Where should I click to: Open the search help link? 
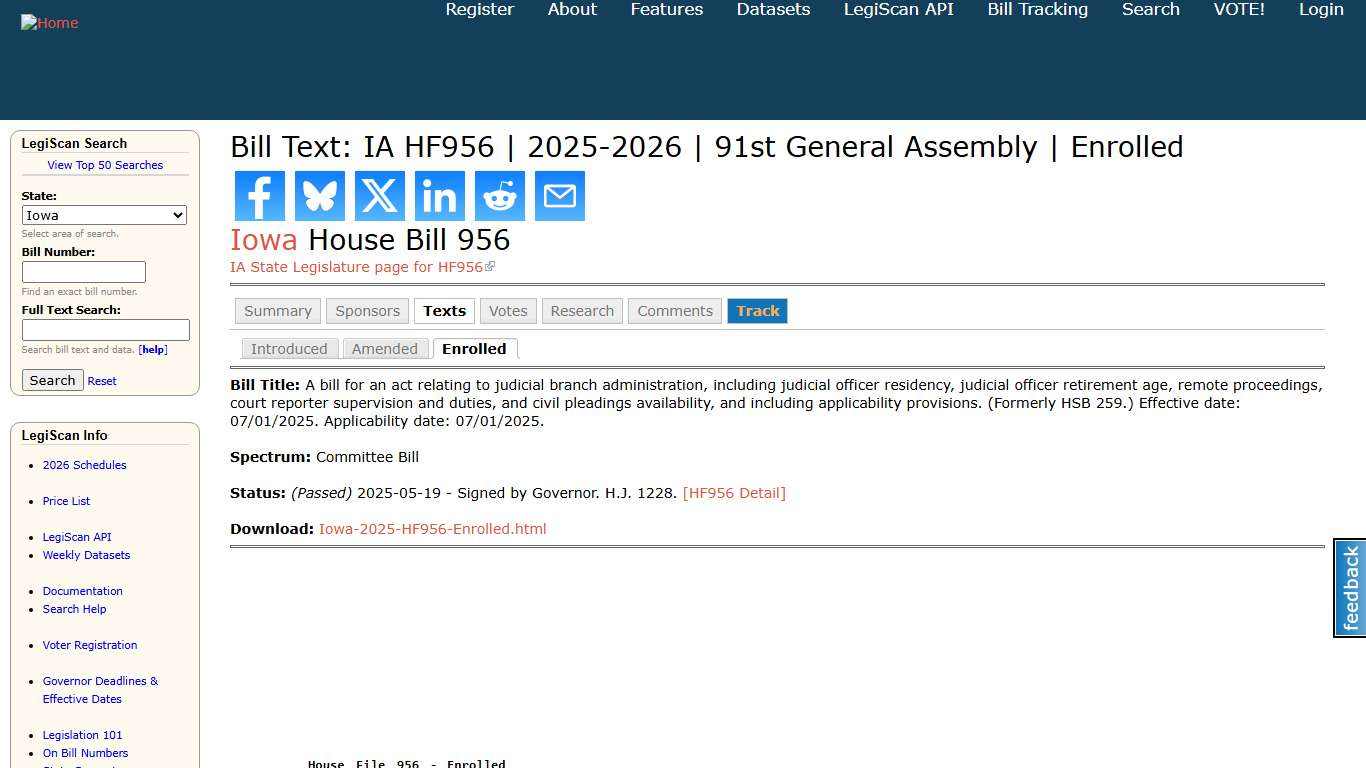[x=152, y=349]
